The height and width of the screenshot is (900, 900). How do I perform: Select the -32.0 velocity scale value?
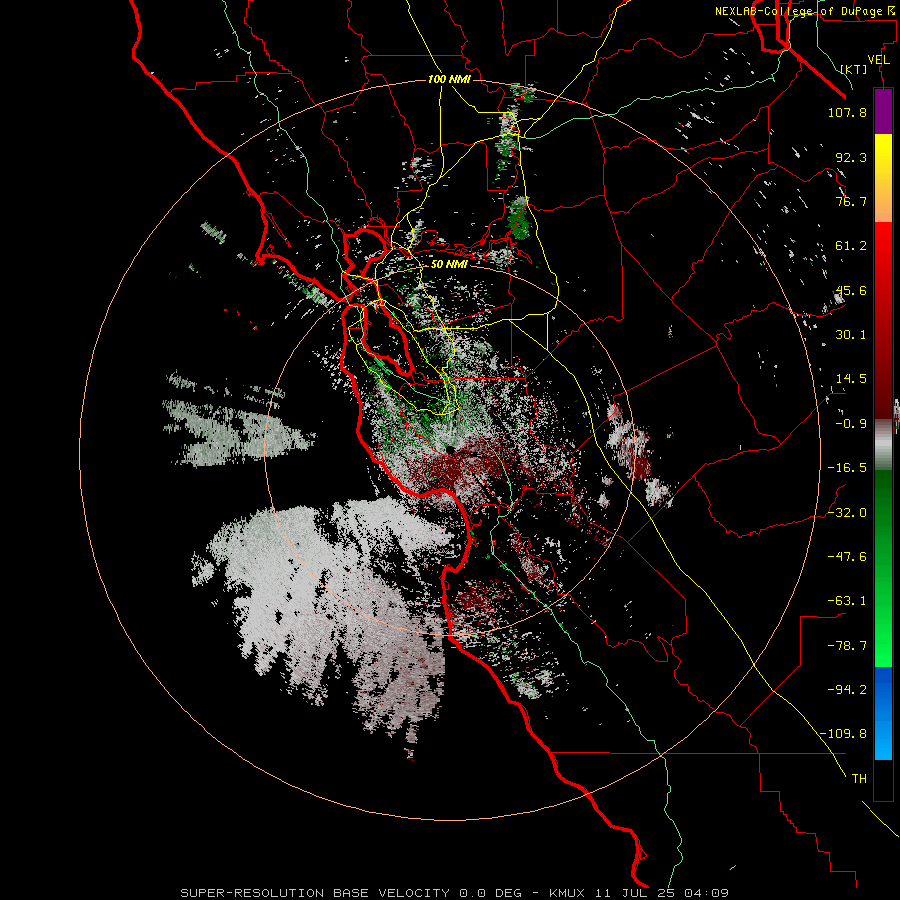point(847,513)
